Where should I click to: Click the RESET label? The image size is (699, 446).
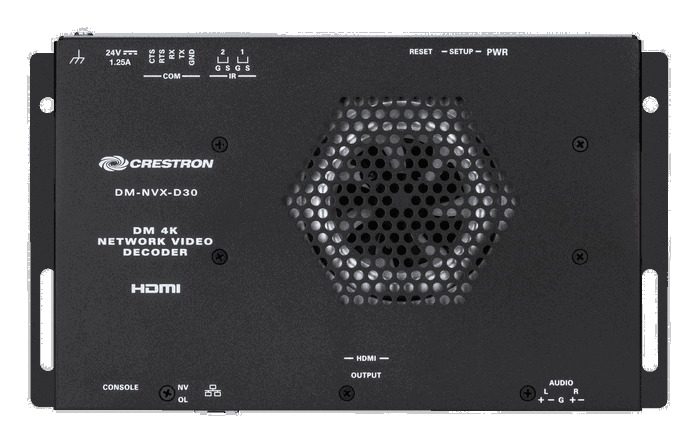click(x=421, y=52)
